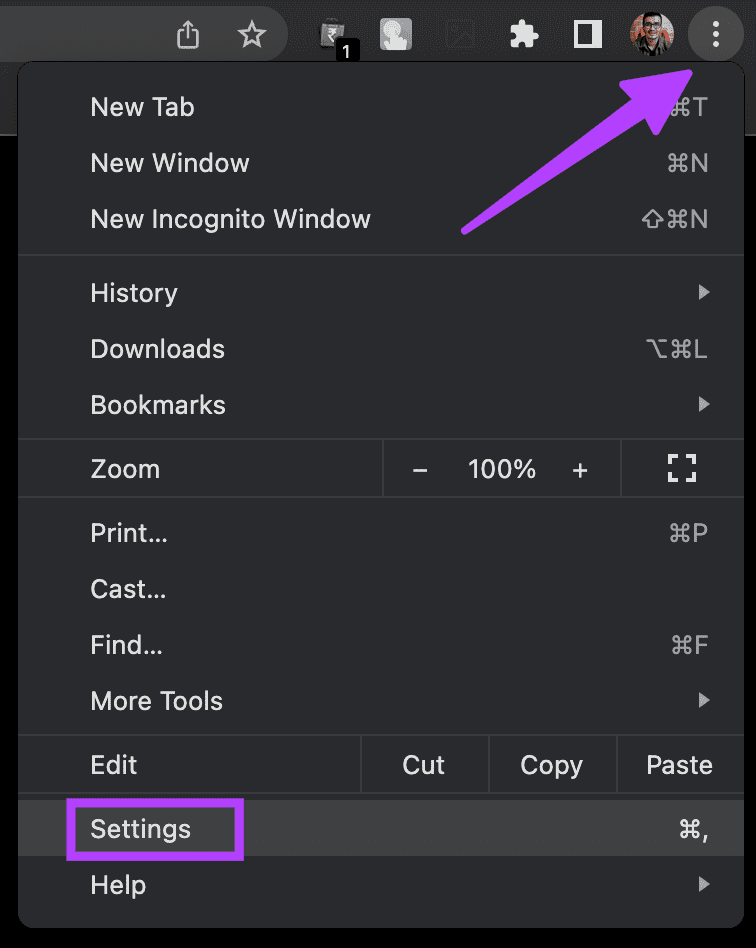Expand the Bookmarks submenu
756x948 pixels.
point(381,404)
